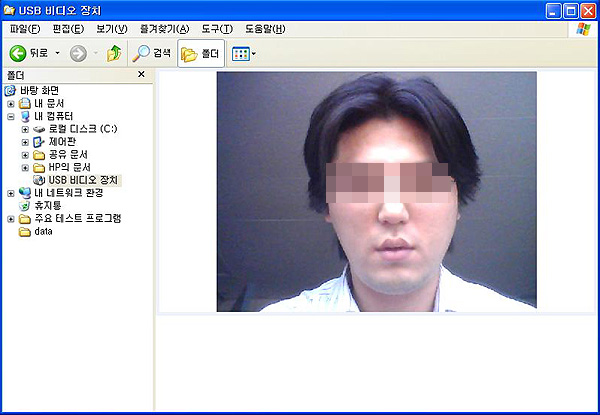Close the USB 비디오 장치 window
The height and width of the screenshot is (415, 600).
click(x=588, y=11)
